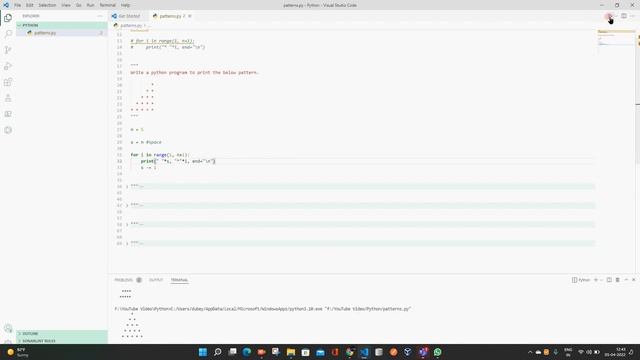Unfold collapsed docstring on line 69
Screen dimensions: 640x360
coord(127,243)
